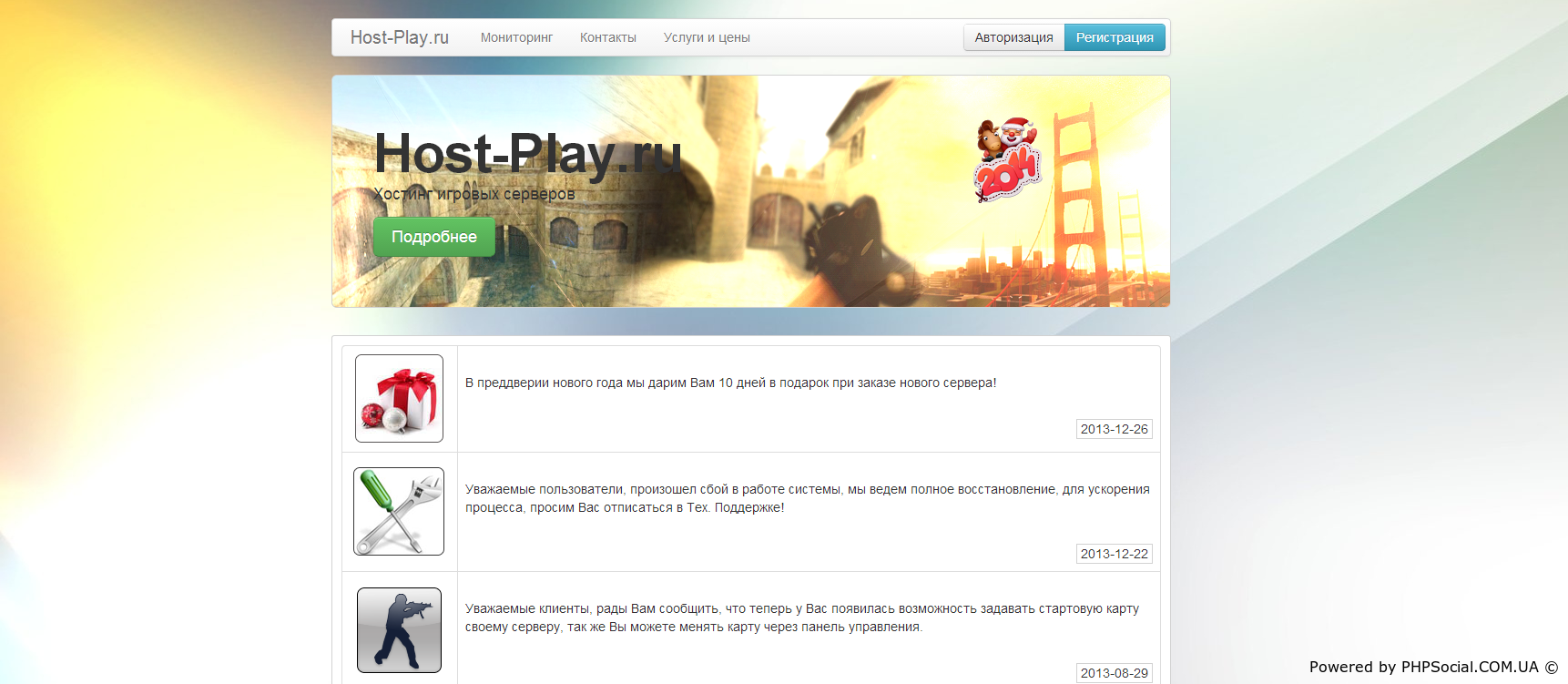Image resolution: width=1568 pixels, height=684 pixels.
Task: Click the Host-Play.ru navbar brand link
Action: coord(399,37)
